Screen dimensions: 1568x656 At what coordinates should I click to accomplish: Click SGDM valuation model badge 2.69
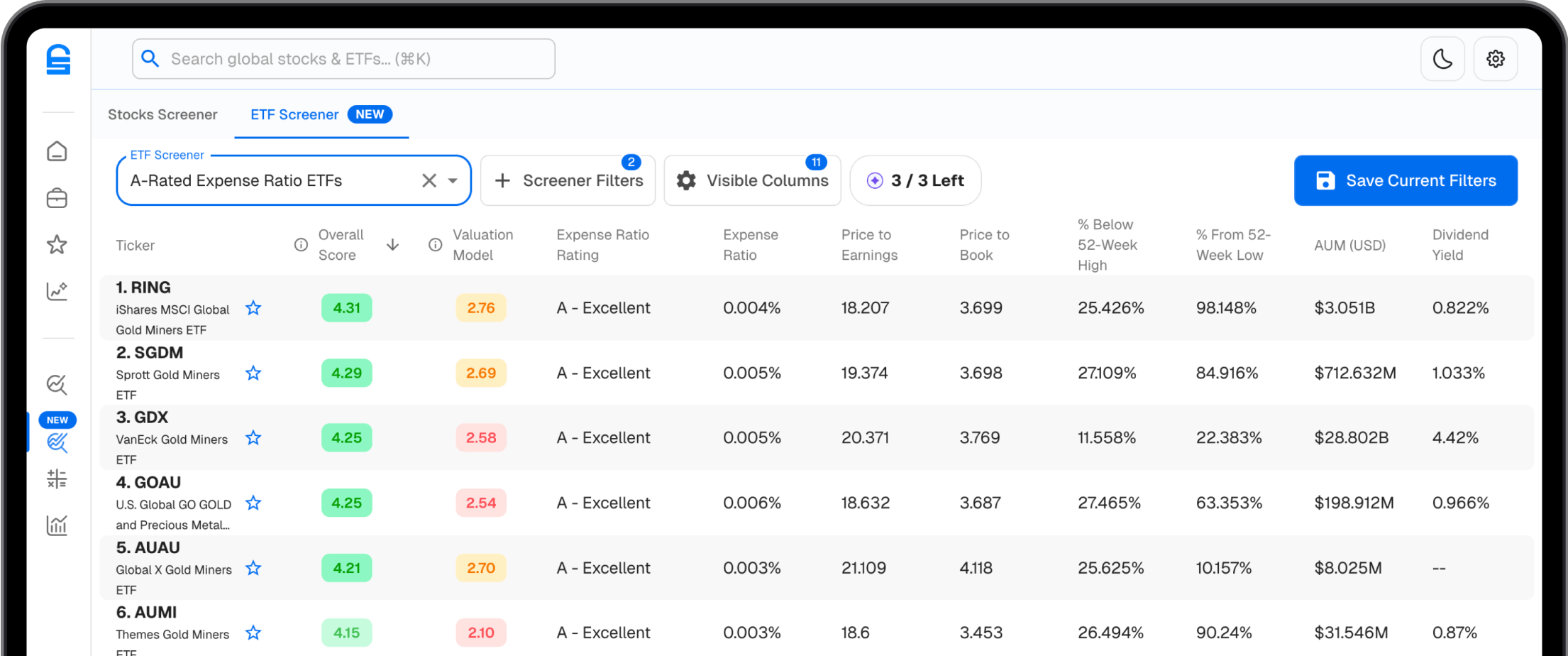coord(481,373)
